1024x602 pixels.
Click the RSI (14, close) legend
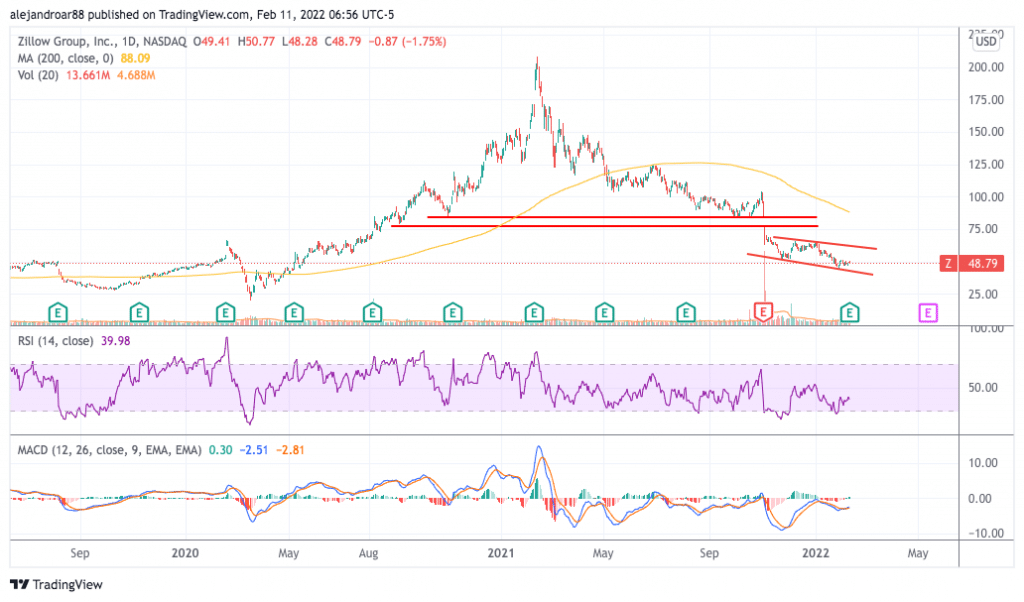pyautogui.click(x=56, y=341)
